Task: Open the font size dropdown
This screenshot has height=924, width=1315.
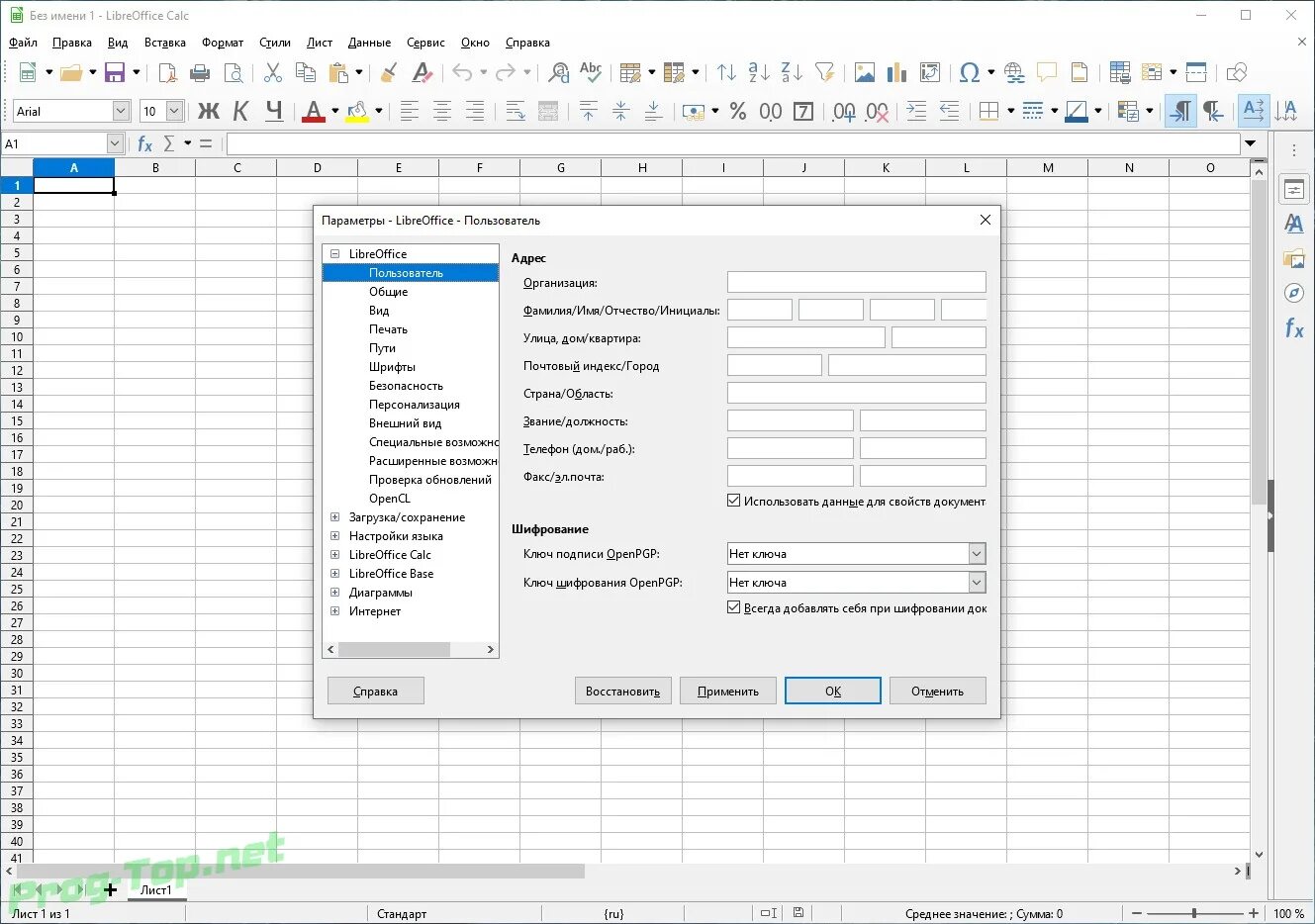Action: [174, 111]
